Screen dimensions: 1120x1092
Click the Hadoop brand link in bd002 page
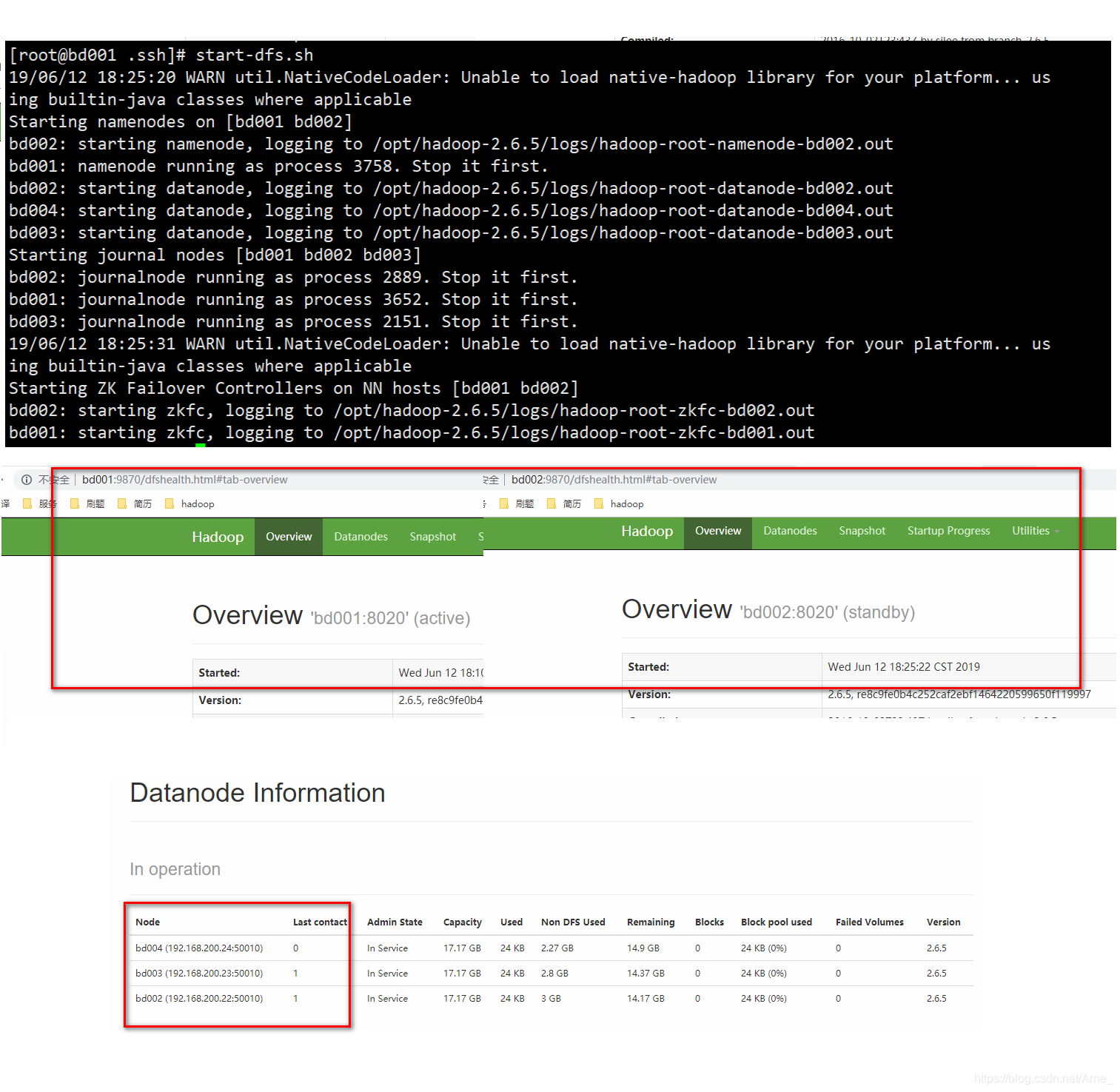(x=647, y=531)
